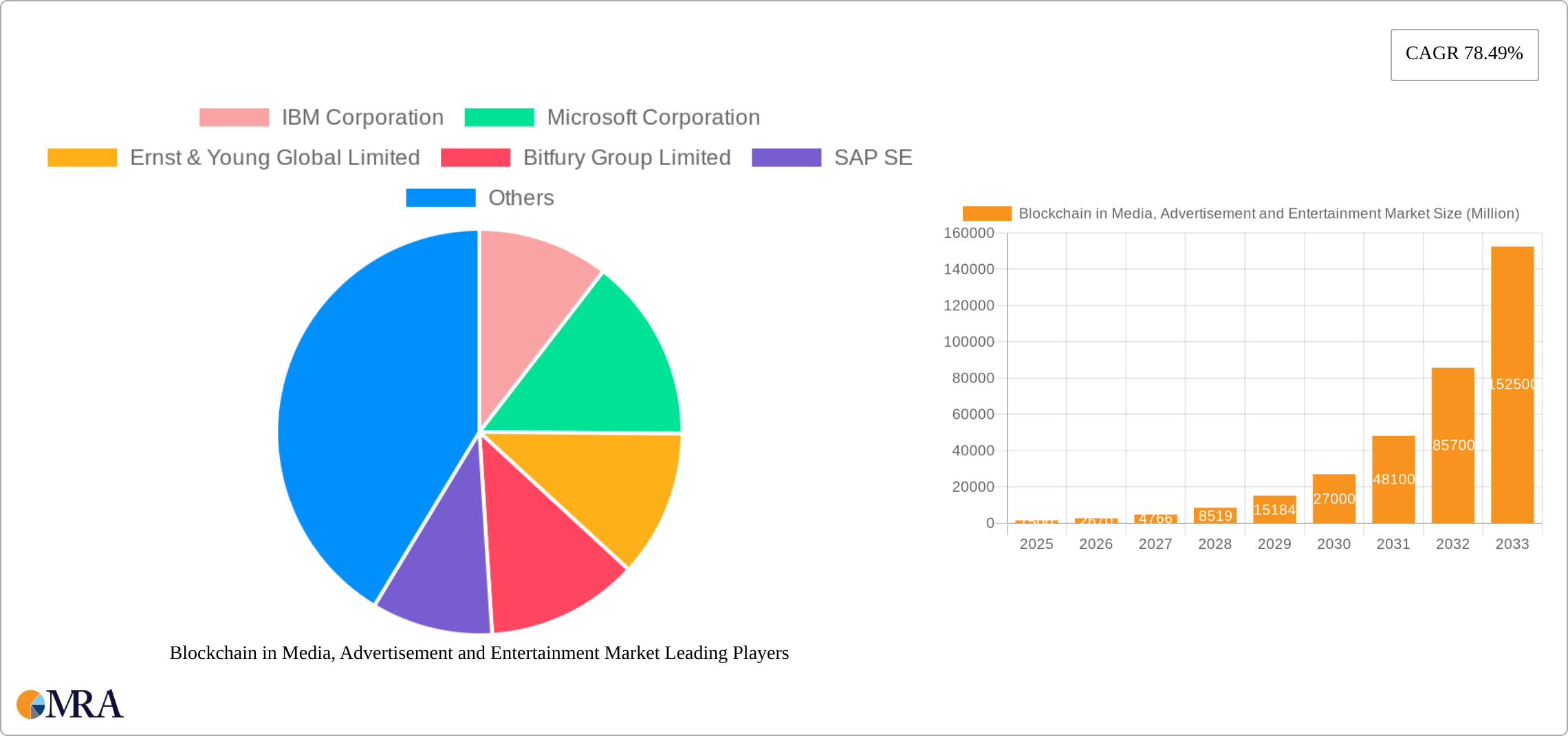This screenshot has width=1568, height=736.
Task: Click the 2025 x-axis label
Action: tap(1036, 544)
